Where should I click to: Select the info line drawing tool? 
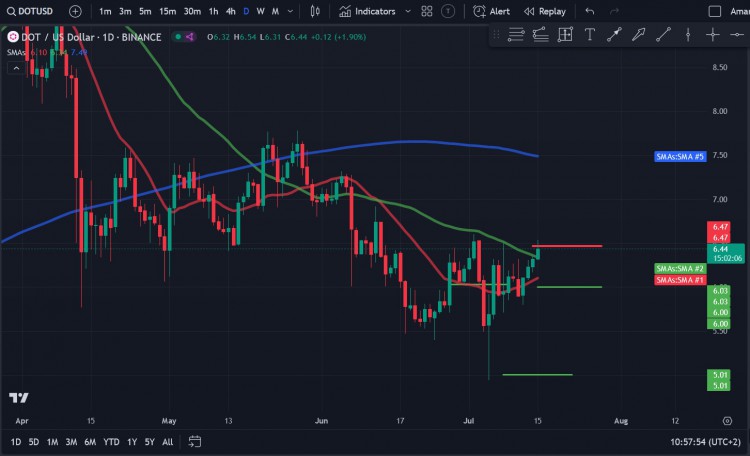click(614, 34)
